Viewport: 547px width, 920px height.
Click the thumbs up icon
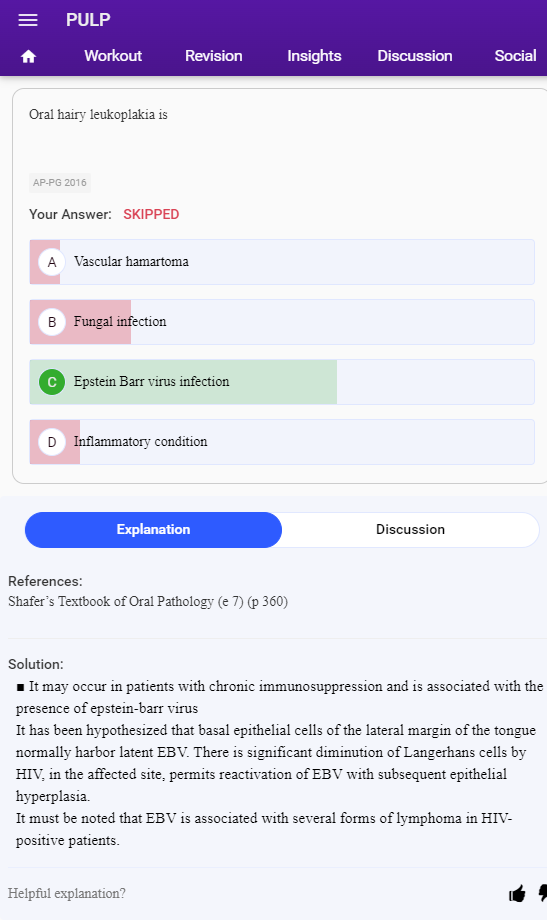pyautogui.click(x=517, y=894)
